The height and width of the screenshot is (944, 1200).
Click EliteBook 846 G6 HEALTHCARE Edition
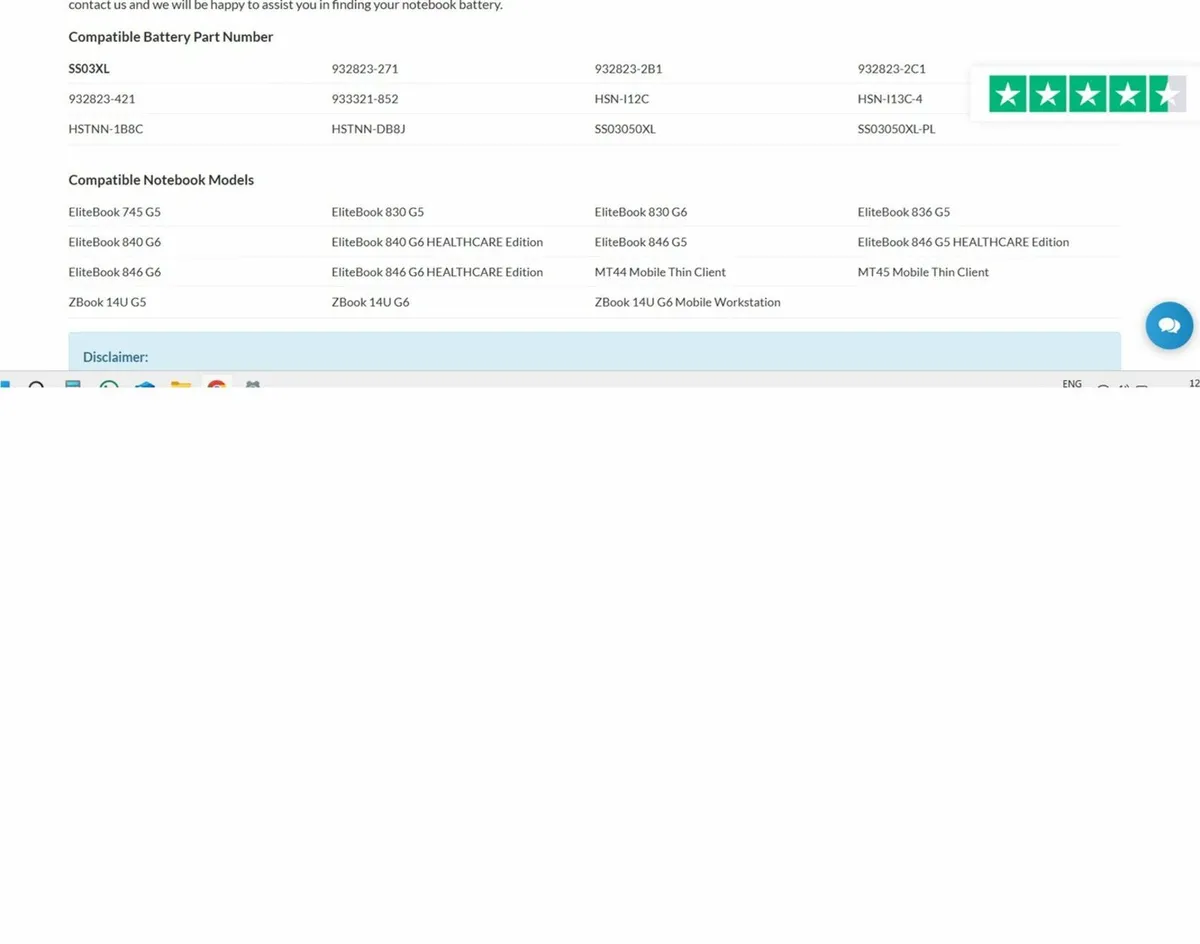click(437, 272)
